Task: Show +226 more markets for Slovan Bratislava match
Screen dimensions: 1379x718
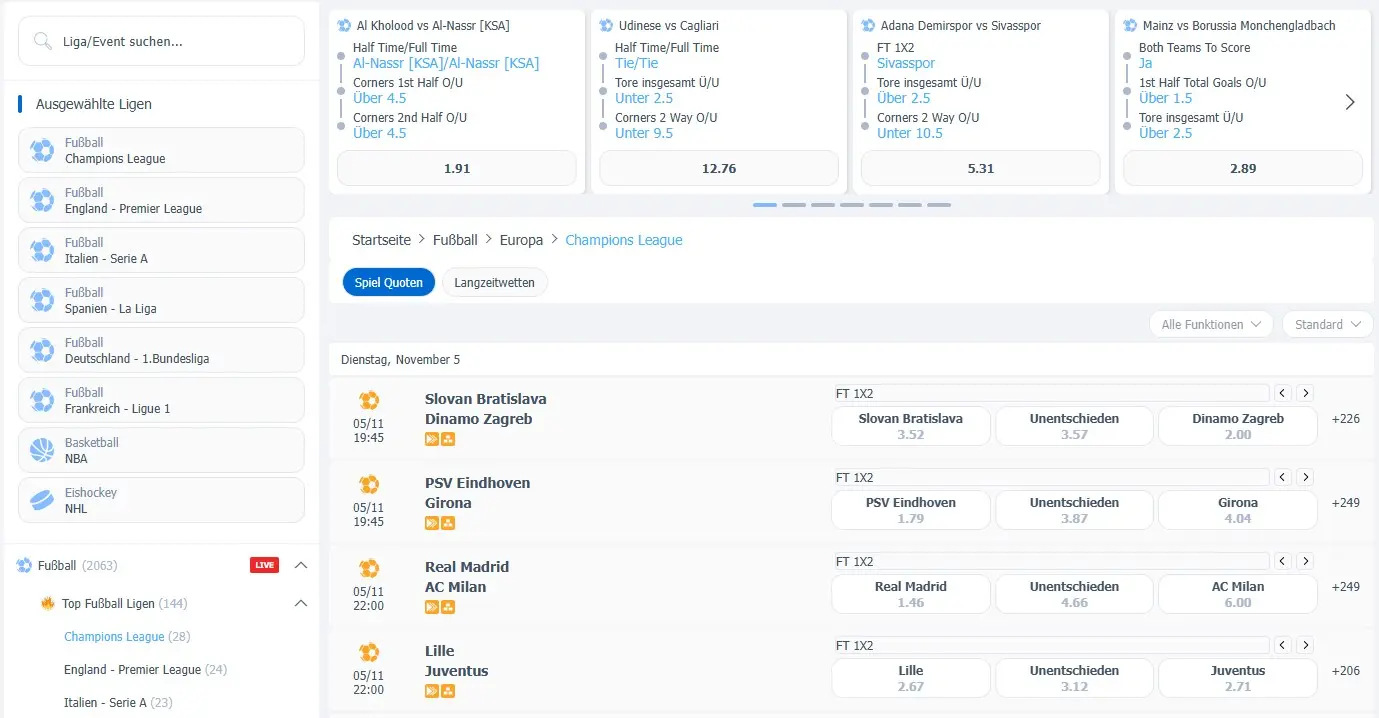Action: point(1346,419)
